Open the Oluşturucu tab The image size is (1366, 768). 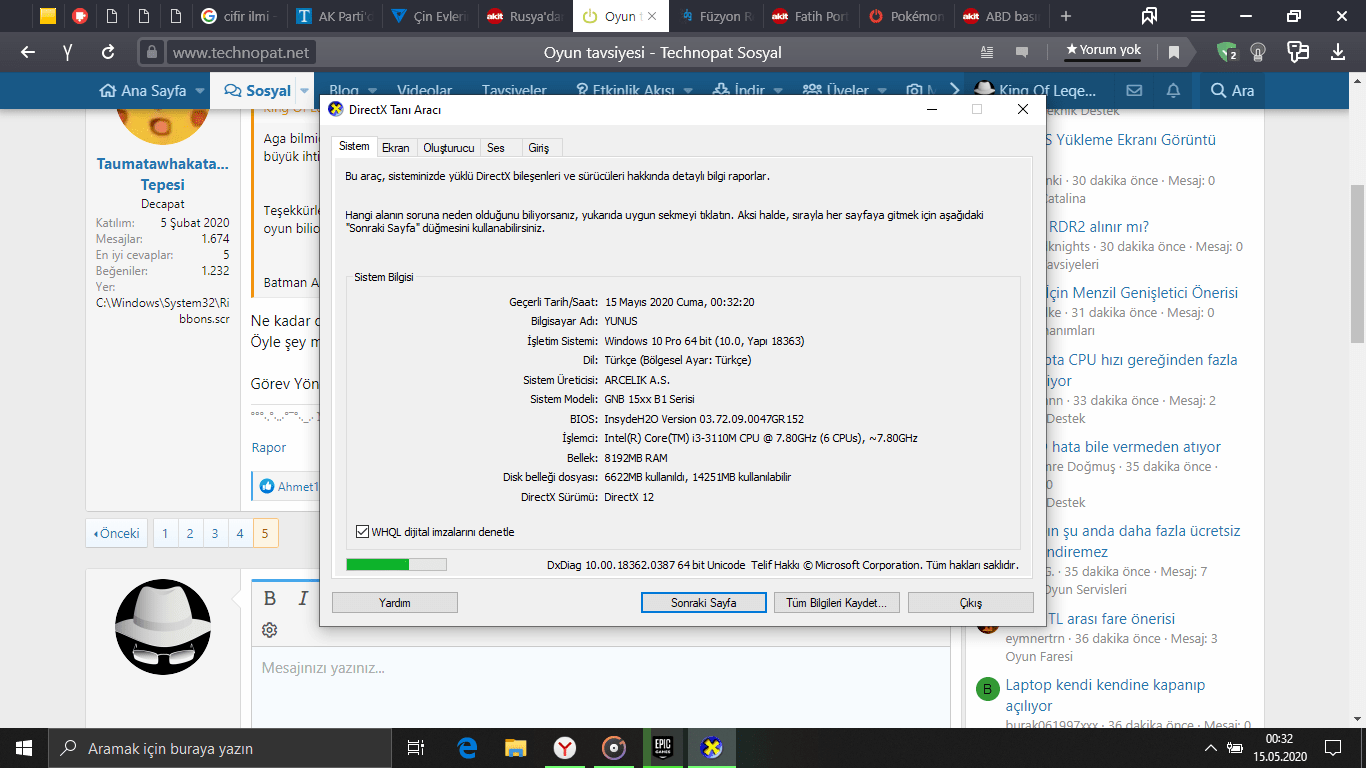coord(448,148)
